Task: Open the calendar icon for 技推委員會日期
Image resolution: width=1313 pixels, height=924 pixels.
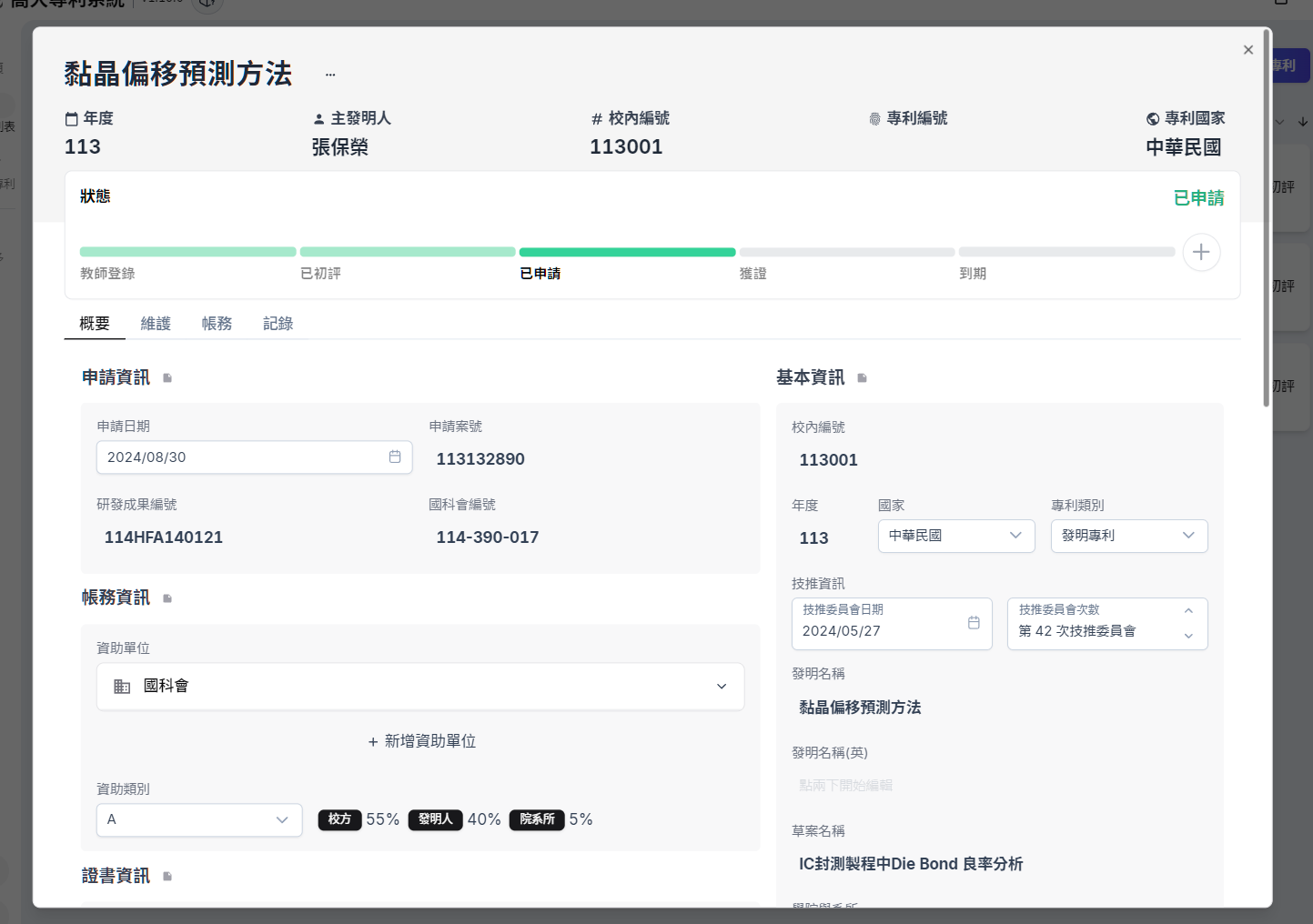Action: coord(973,623)
